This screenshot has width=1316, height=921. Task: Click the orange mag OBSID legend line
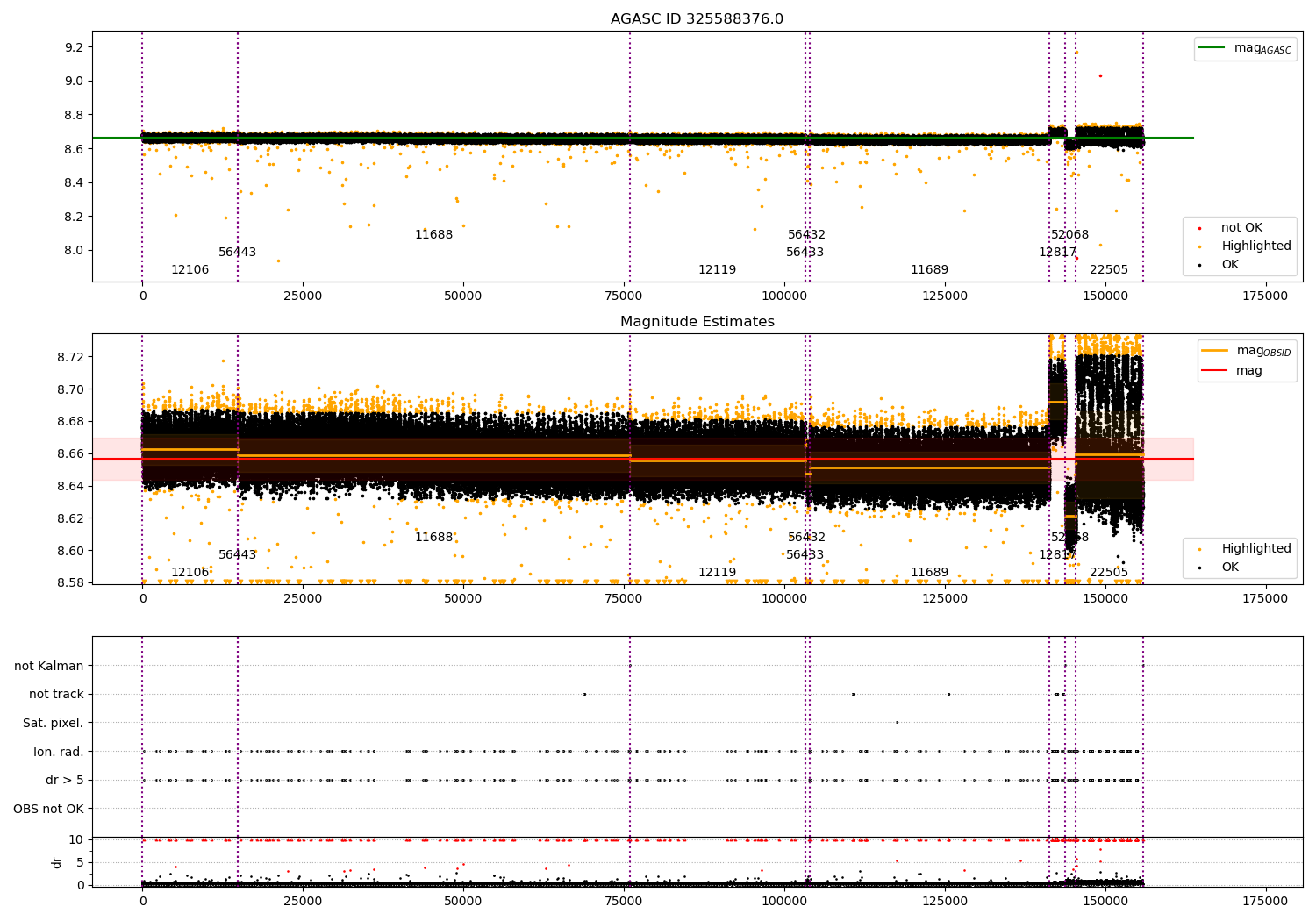point(1215,351)
